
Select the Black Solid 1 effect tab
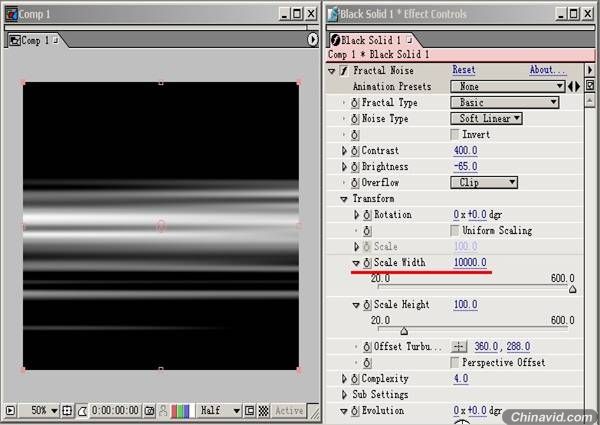pyautogui.click(x=373, y=41)
